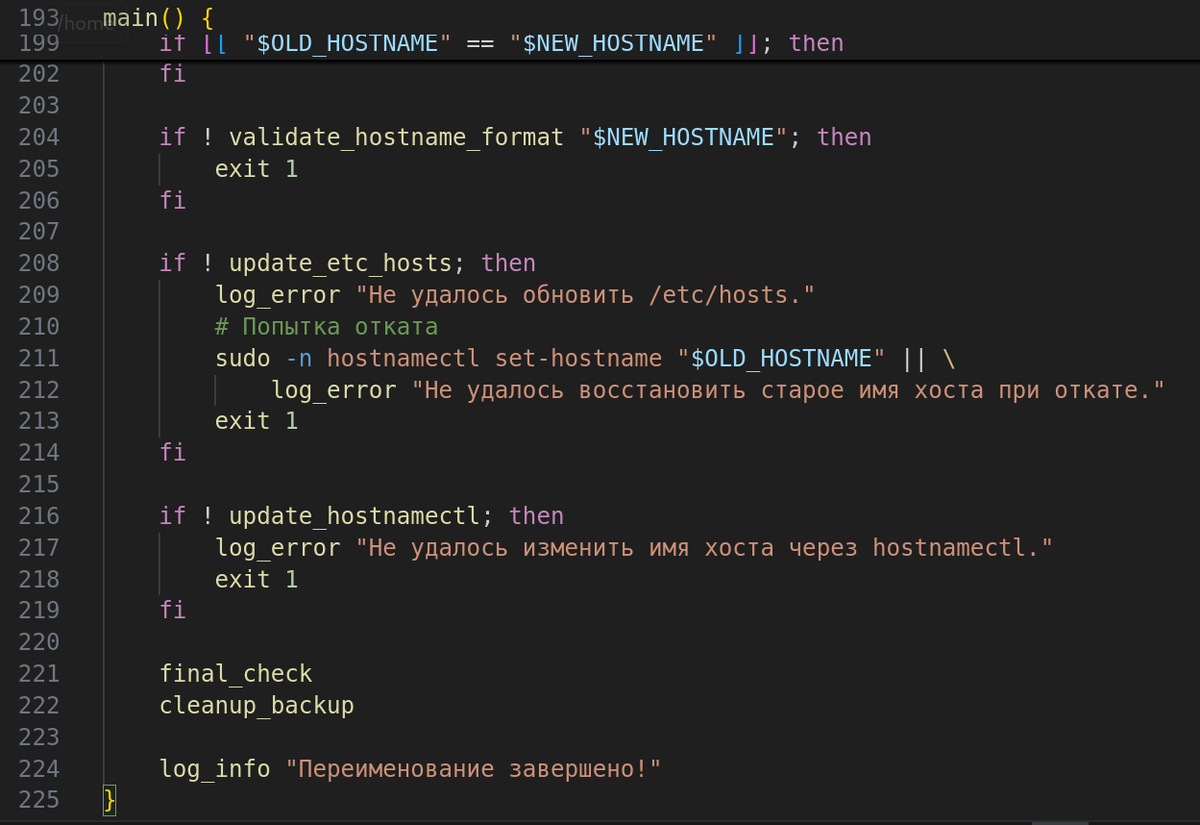Click 'then' keyword on line 199
Image resolution: width=1200 pixels, height=825 pixels.
click(x=816, y=43)
